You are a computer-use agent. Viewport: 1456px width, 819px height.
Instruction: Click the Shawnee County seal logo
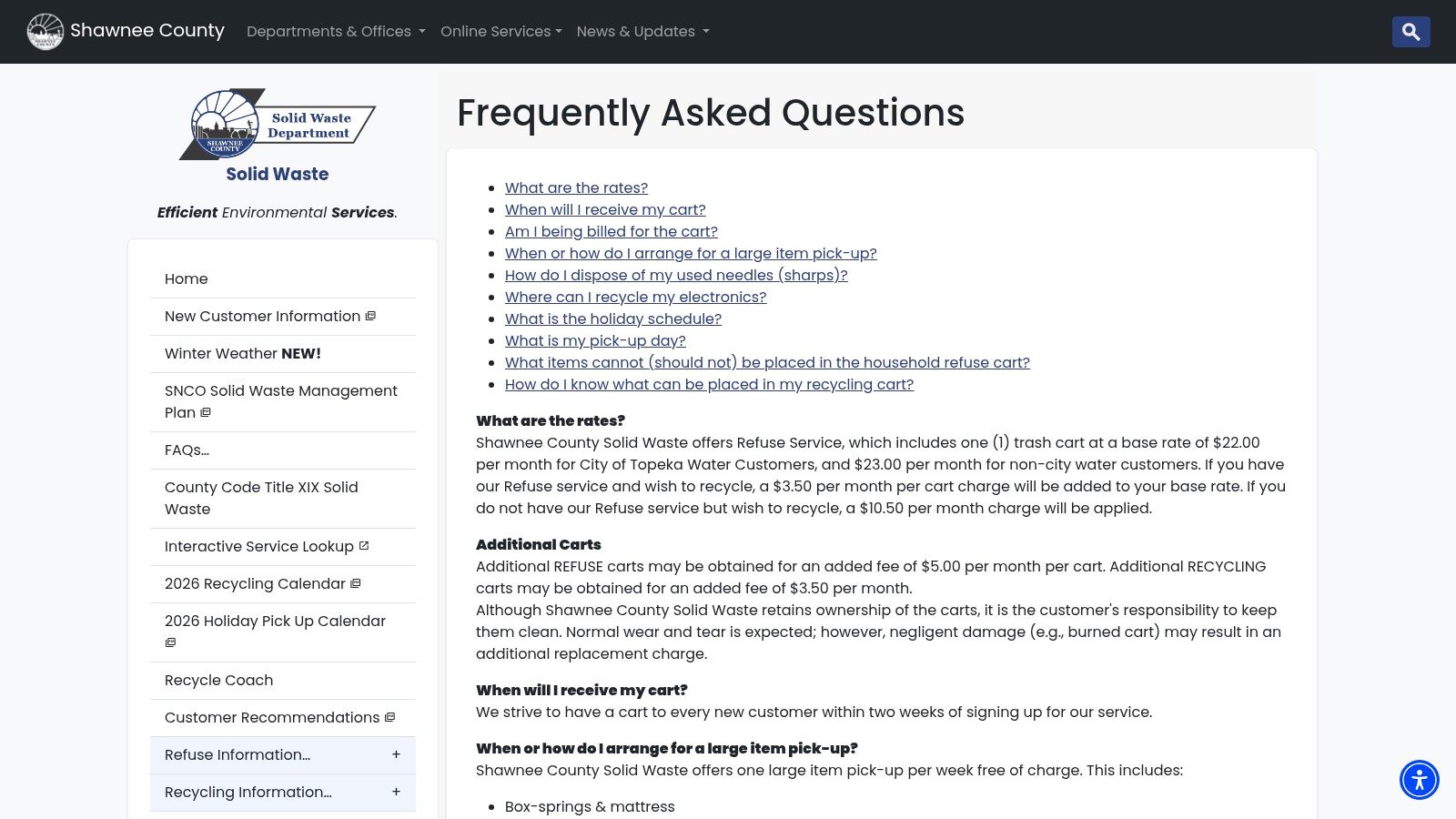(x=45, y=32)
